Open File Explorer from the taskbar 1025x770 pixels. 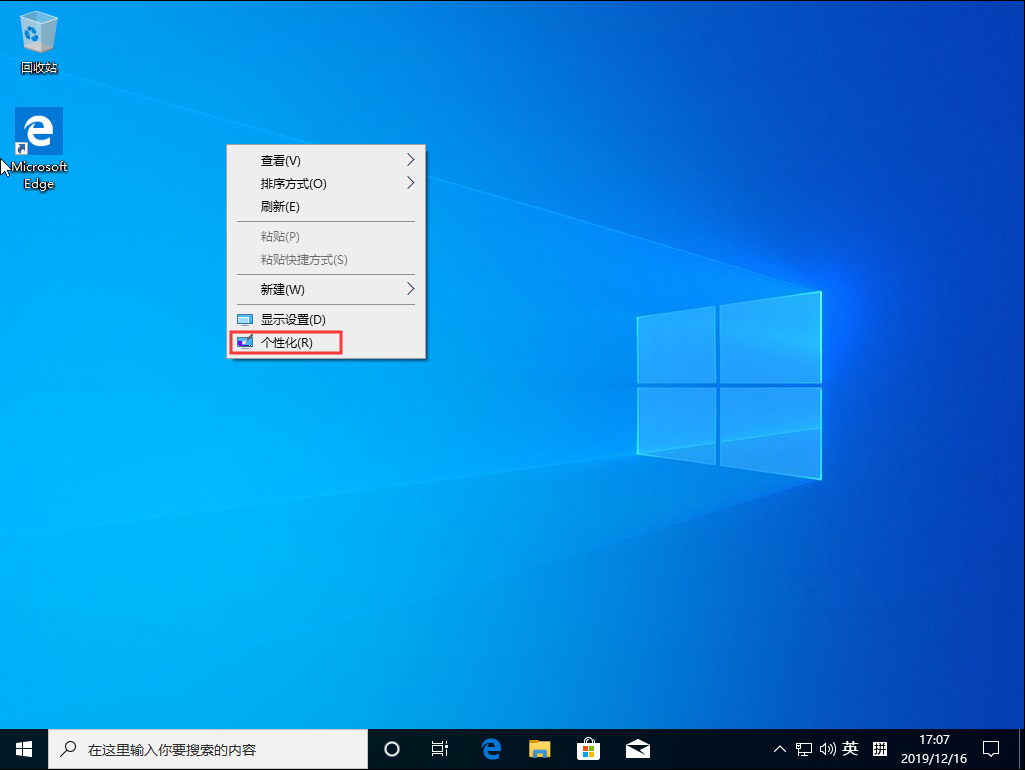coord(539,748)
